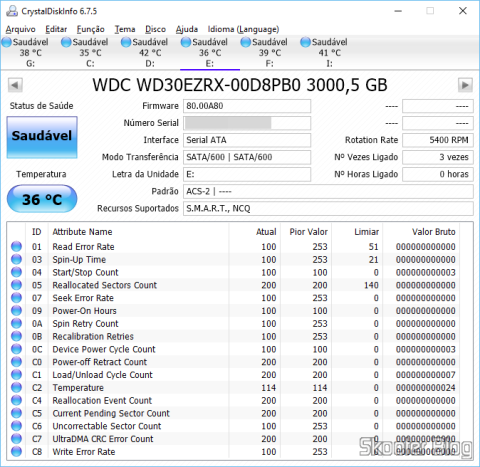Click status orb for Seek Error Rate
Image resolution: width=480 pixels, height=467 pixels.
click(x=16, y=298)
